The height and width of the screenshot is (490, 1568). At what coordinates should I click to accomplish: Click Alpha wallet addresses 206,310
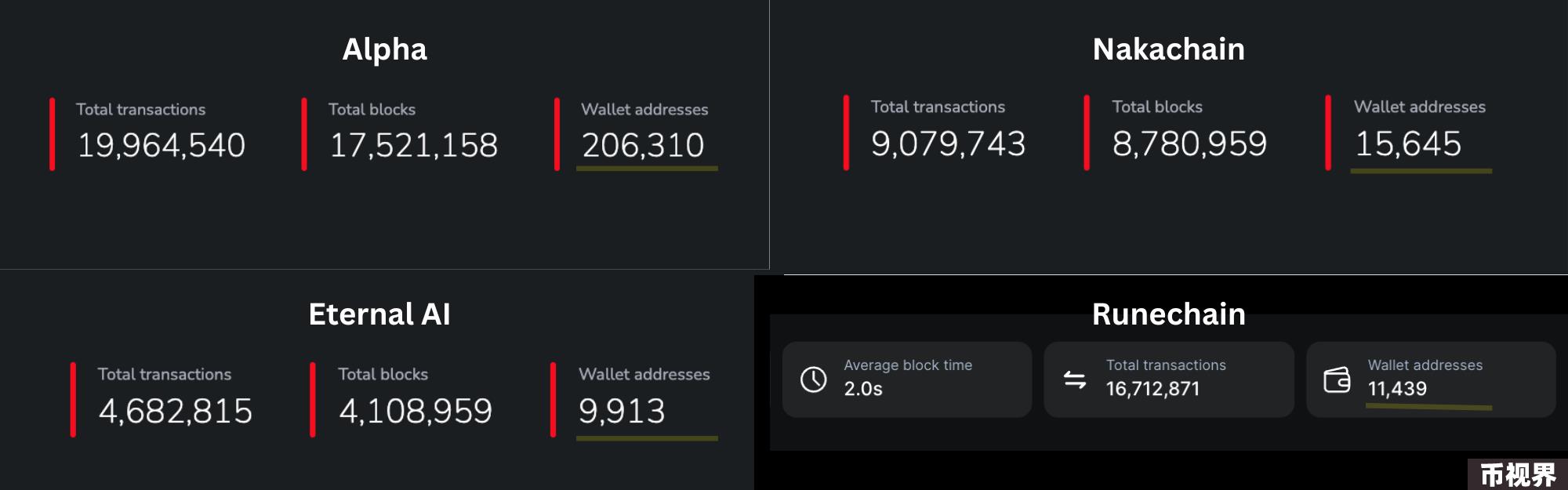point(643,145)
